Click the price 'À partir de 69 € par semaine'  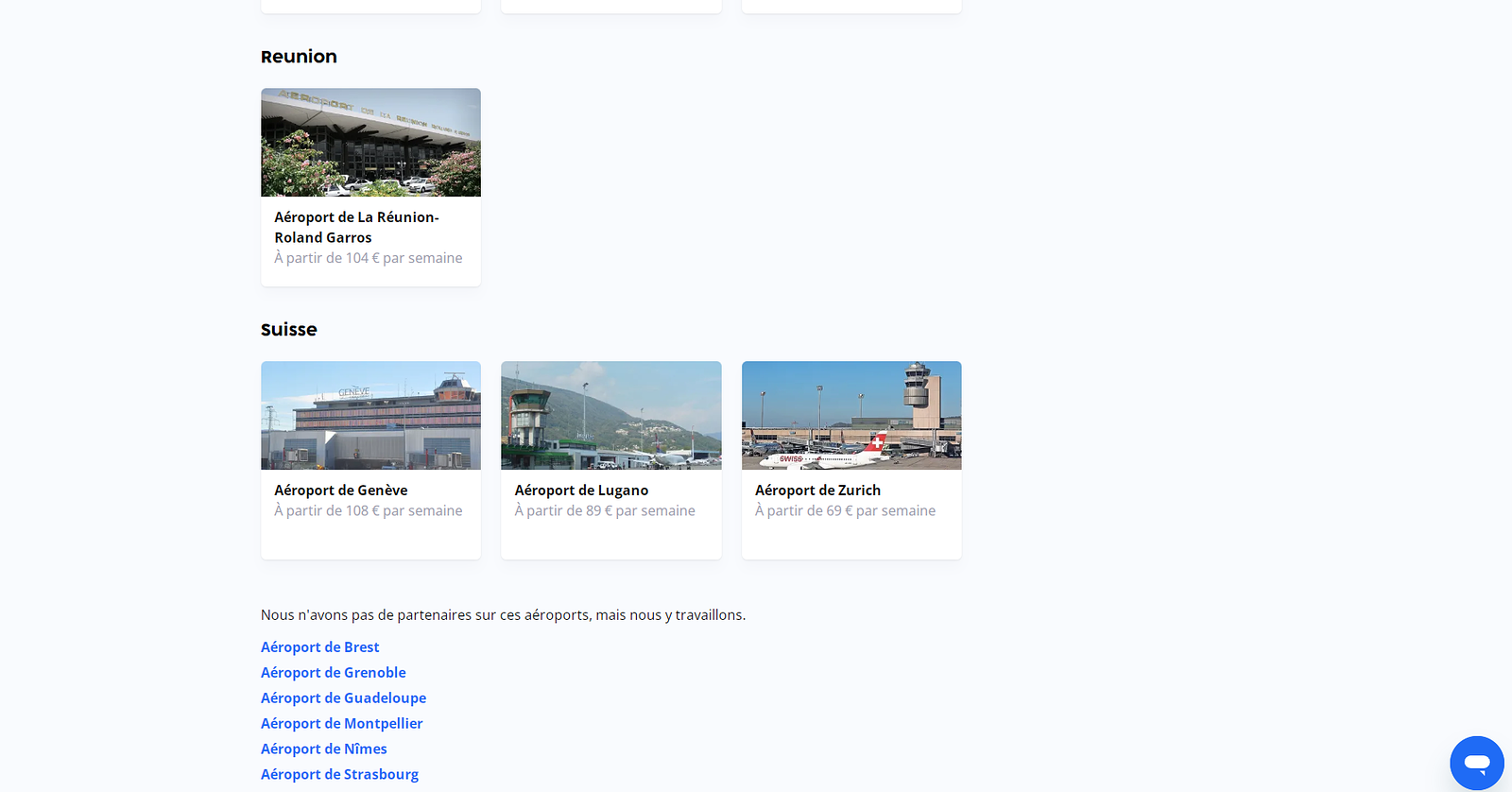pyautogui.click(x=846, y=511)
